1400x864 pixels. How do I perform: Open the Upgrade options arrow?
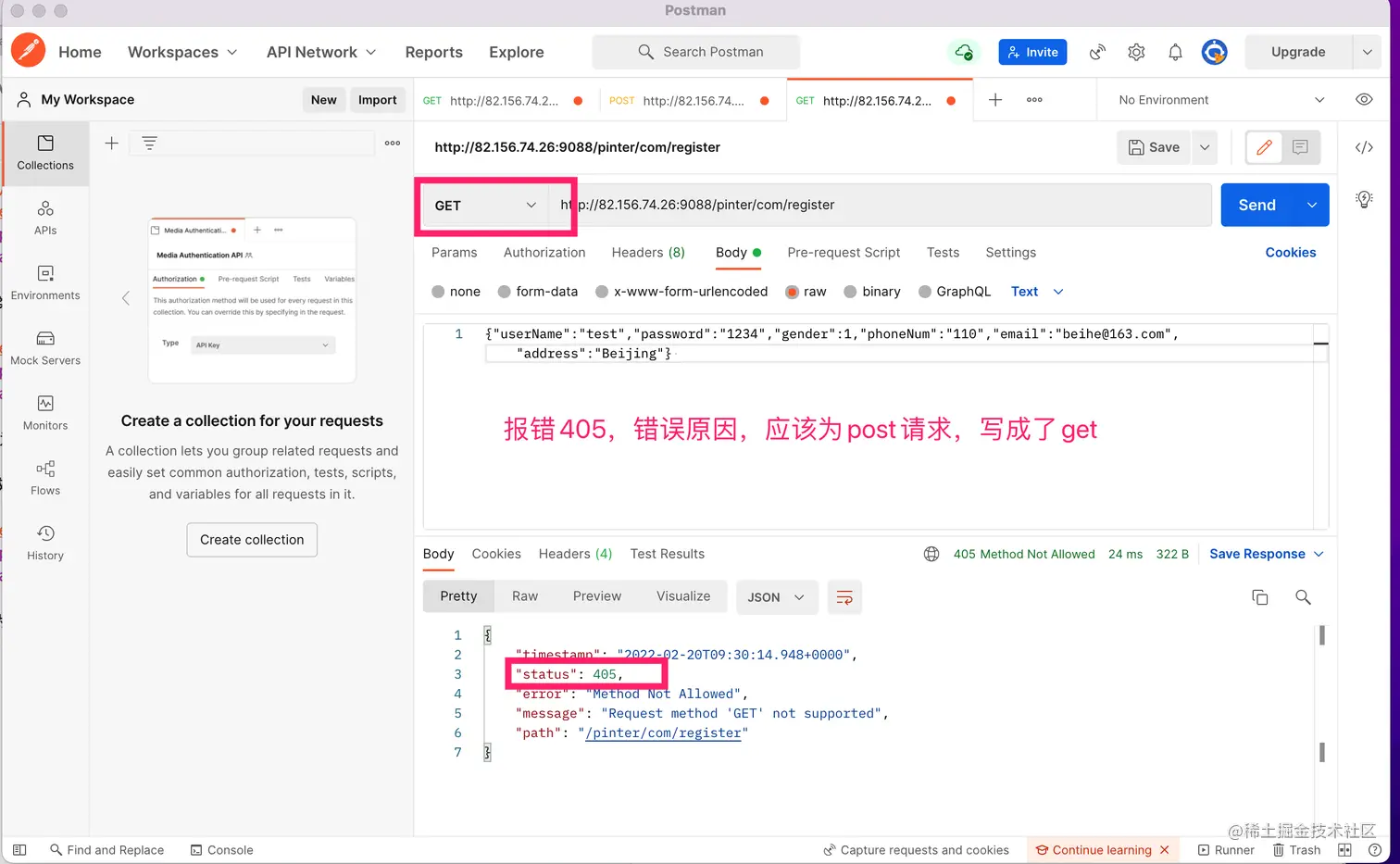point(1367,52)
